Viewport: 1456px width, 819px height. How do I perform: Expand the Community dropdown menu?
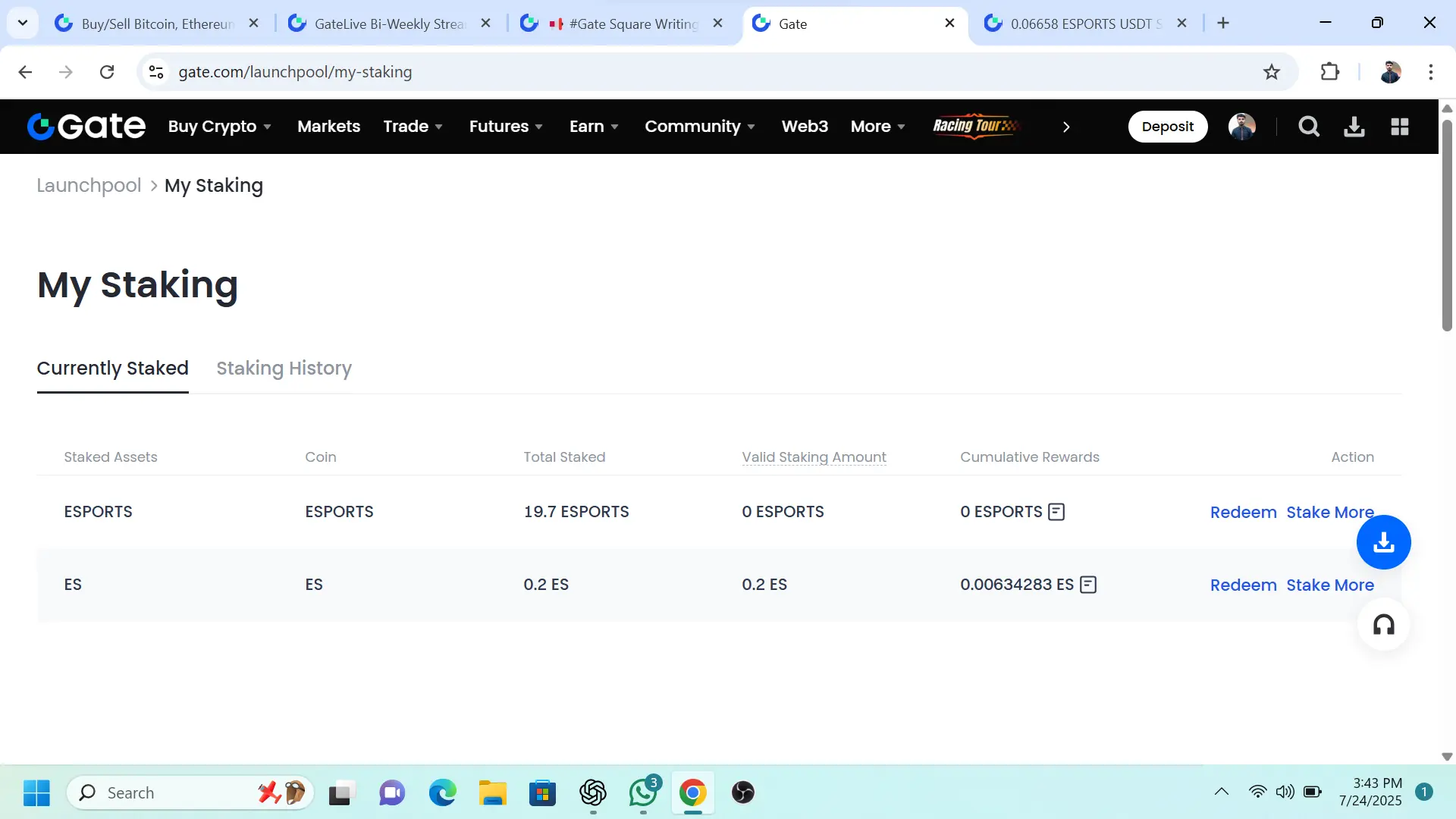pyautogui.click(x=700, y=127)
